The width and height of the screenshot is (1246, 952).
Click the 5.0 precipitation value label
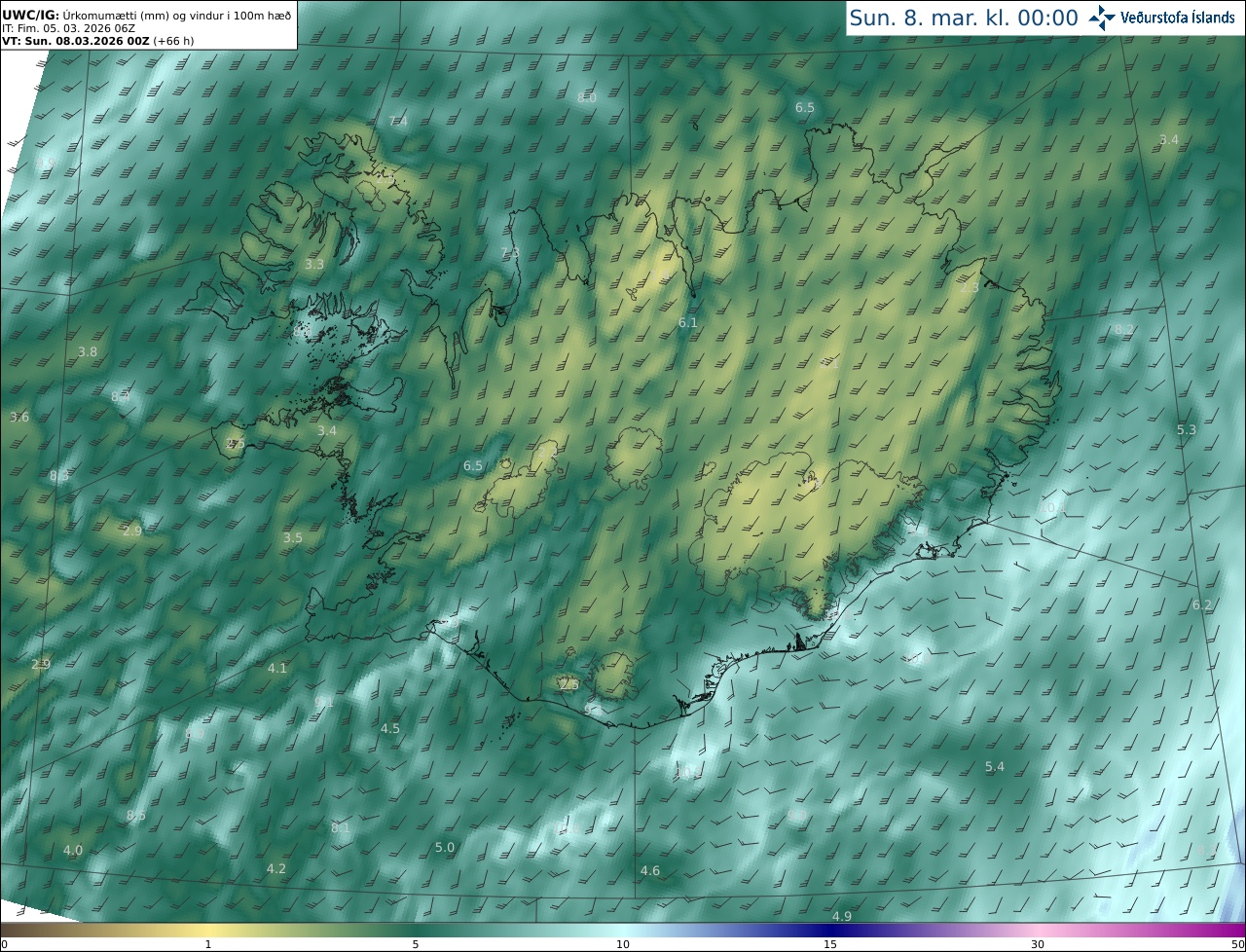click(445, 847)
